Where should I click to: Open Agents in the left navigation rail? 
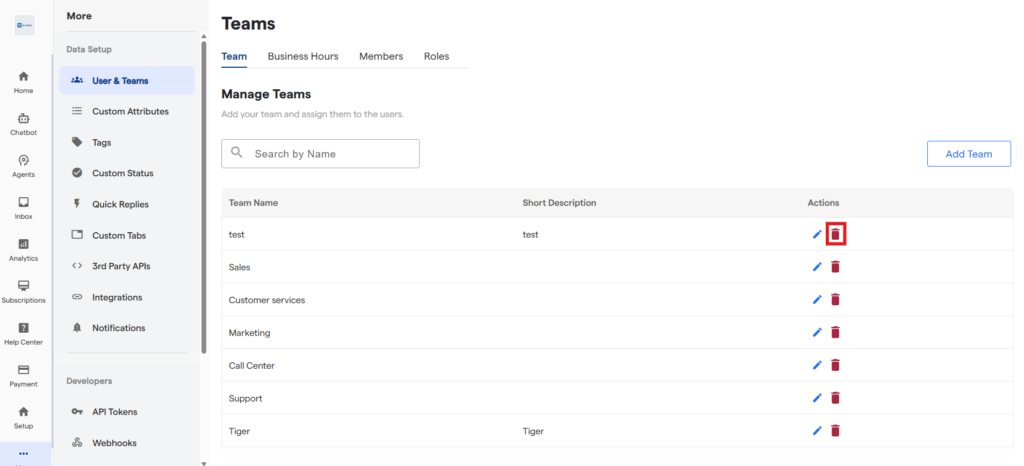23,166
